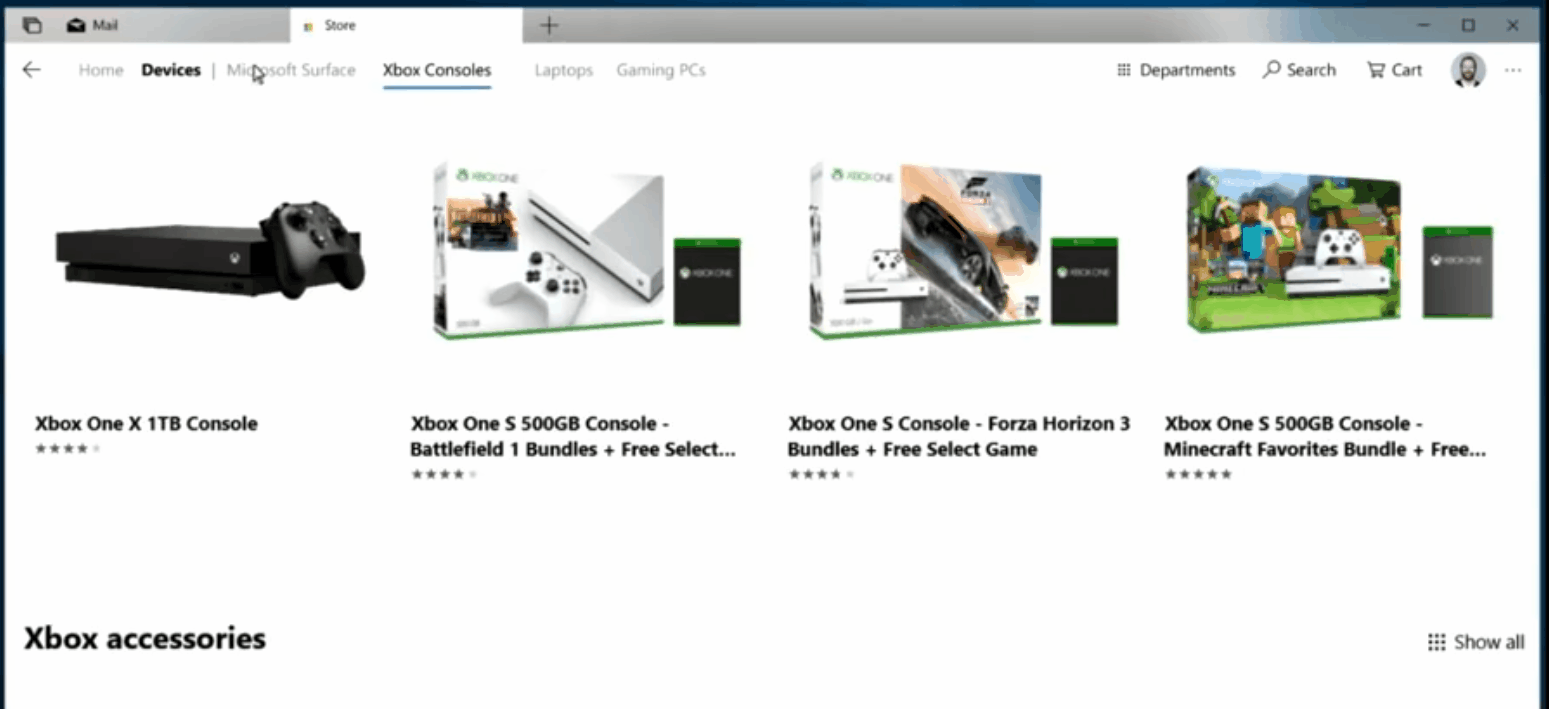
Task: Select Devices in the navigation
Action: point(171,70)
